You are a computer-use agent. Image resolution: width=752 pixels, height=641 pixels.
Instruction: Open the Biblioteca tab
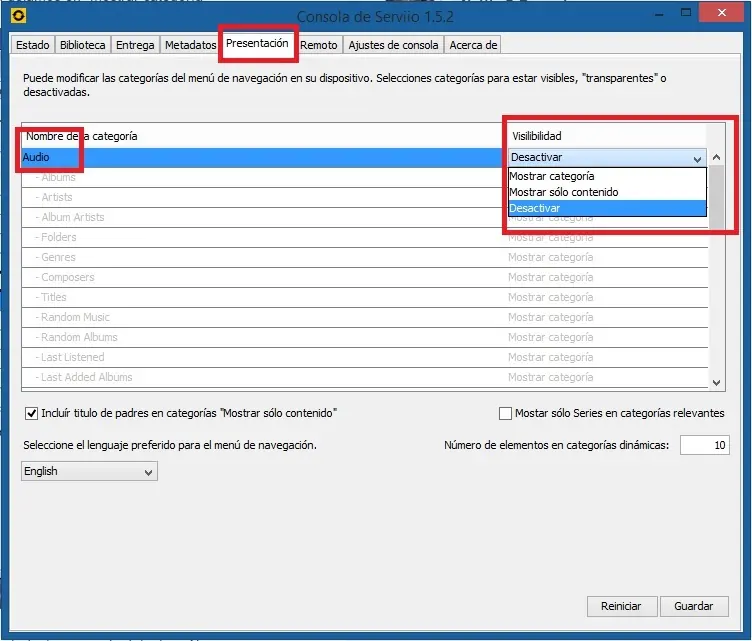click(82, 45)
